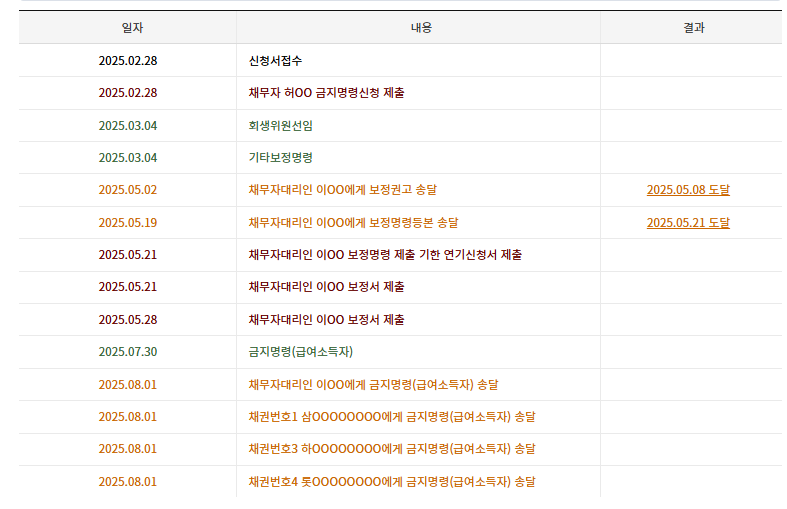Select the '채권번호4 롯OOOOOOOO' delivery entry
787x509 pixels.
click(x=392, y=482)
